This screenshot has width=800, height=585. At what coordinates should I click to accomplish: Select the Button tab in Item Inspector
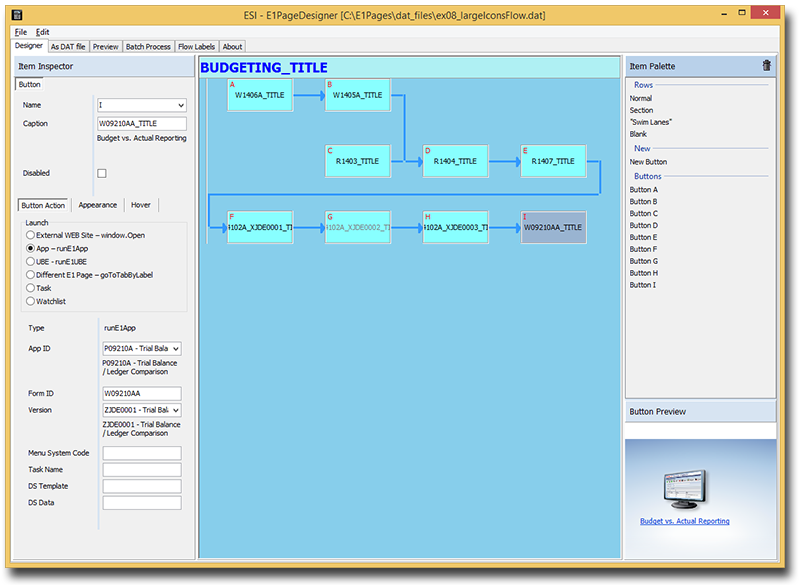point(30,84)
